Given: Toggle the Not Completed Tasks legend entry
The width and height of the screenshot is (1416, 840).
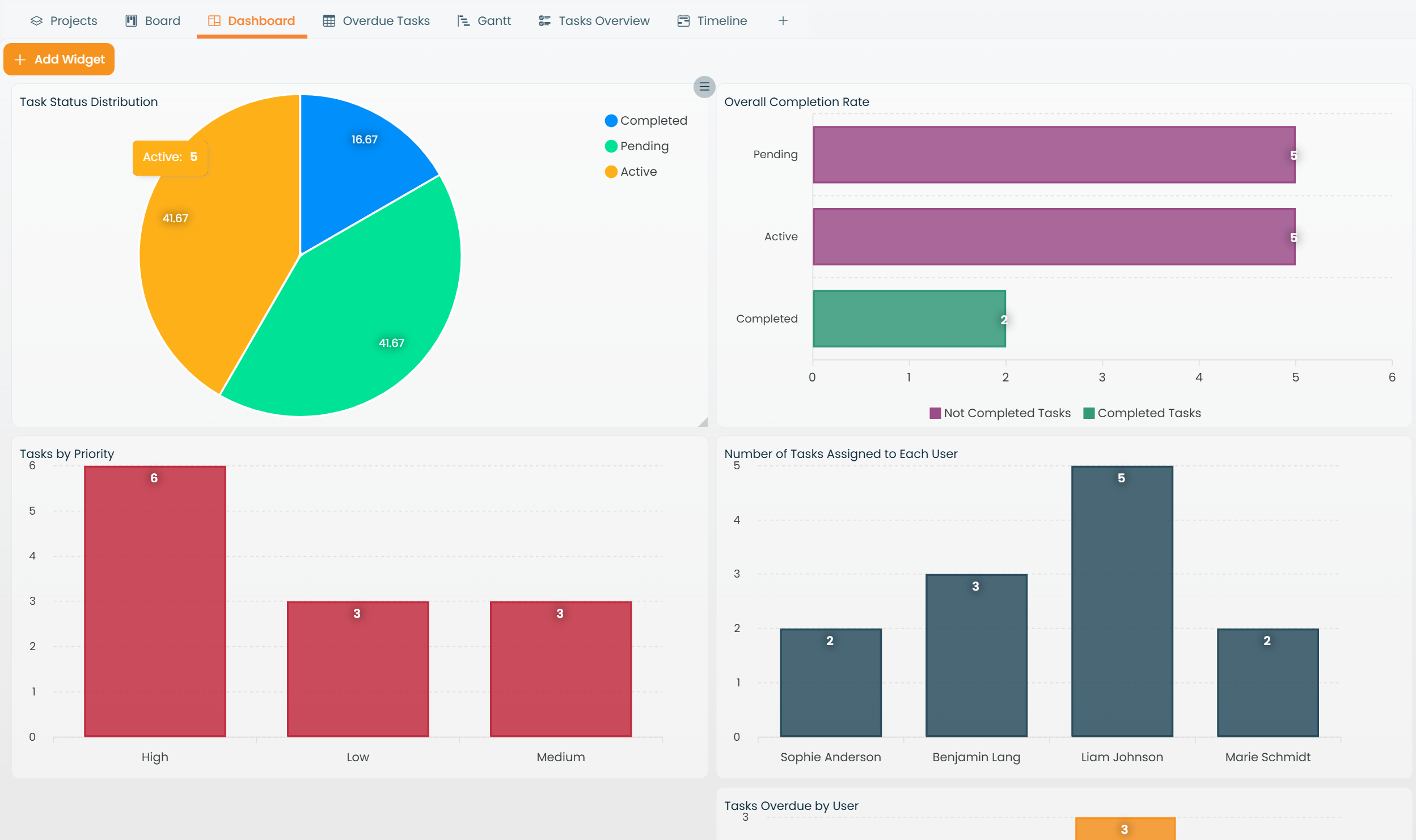Looking at the screenshot, I should (x=1000, y=413).
